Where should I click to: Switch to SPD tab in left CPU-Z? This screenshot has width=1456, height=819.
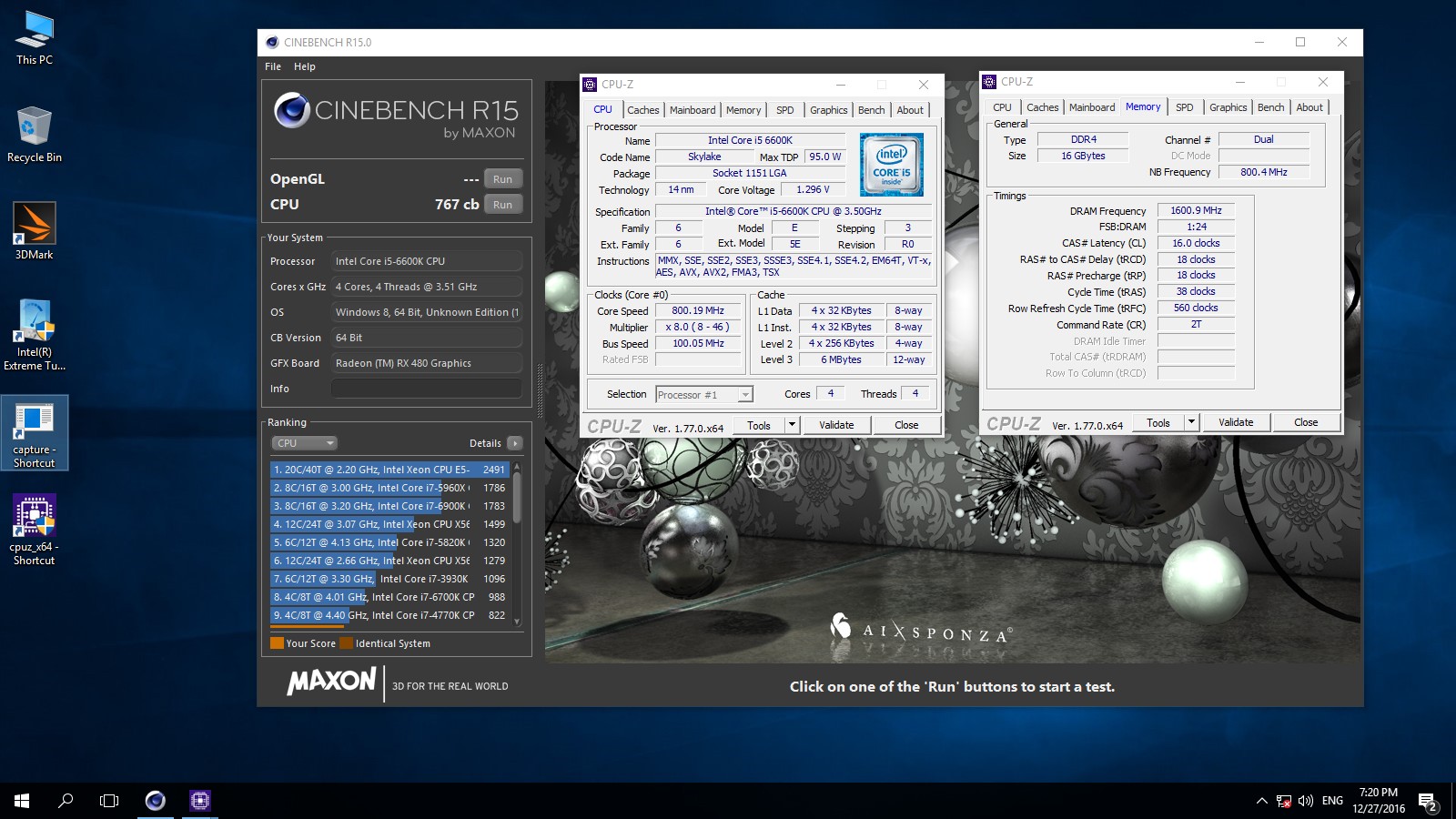coord(785,110)
